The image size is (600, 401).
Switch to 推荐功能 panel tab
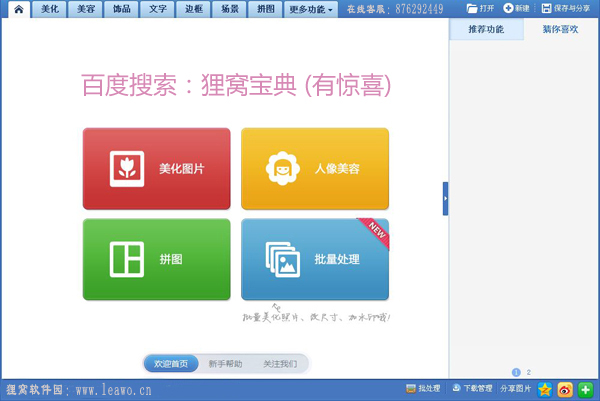486,29
